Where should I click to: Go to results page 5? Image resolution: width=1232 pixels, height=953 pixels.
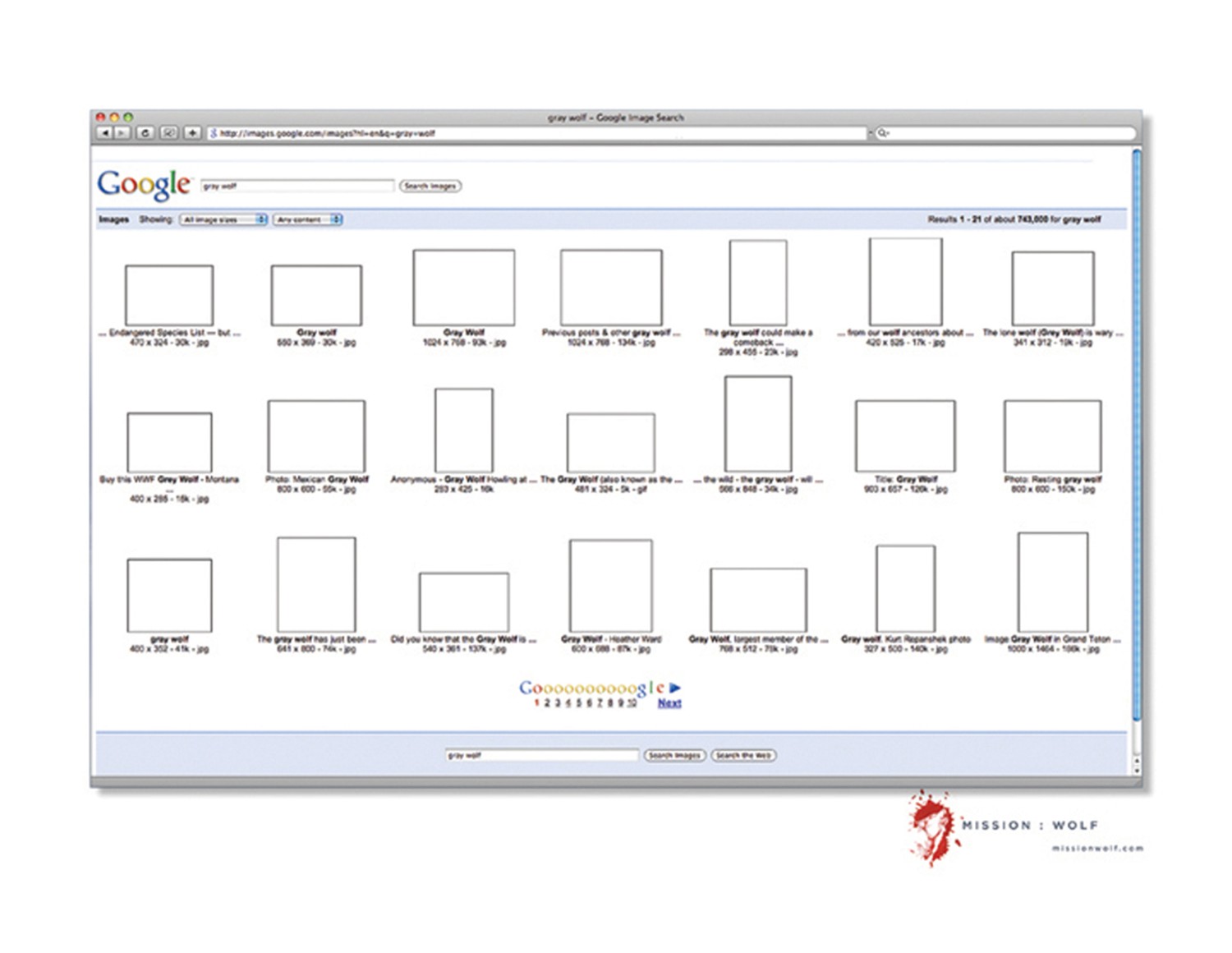coord(578,703)
